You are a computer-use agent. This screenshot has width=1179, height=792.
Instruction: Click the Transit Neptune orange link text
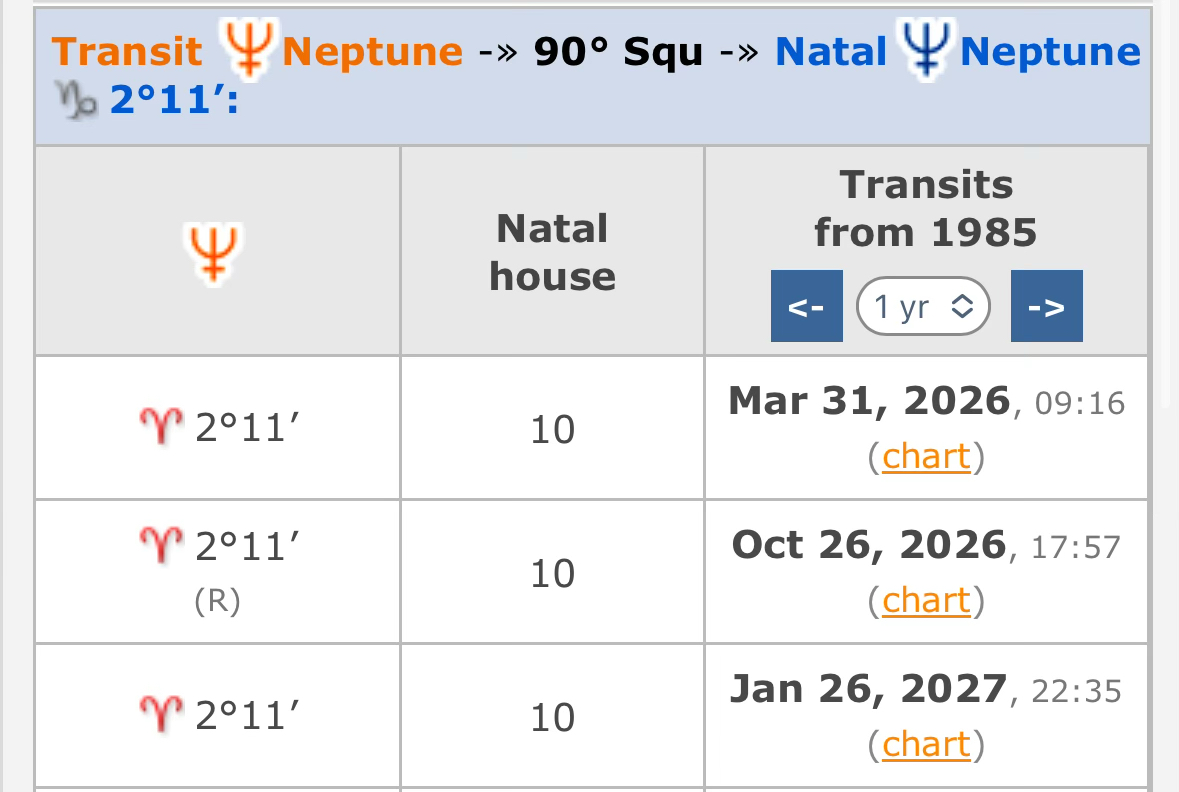click(372, 52)
